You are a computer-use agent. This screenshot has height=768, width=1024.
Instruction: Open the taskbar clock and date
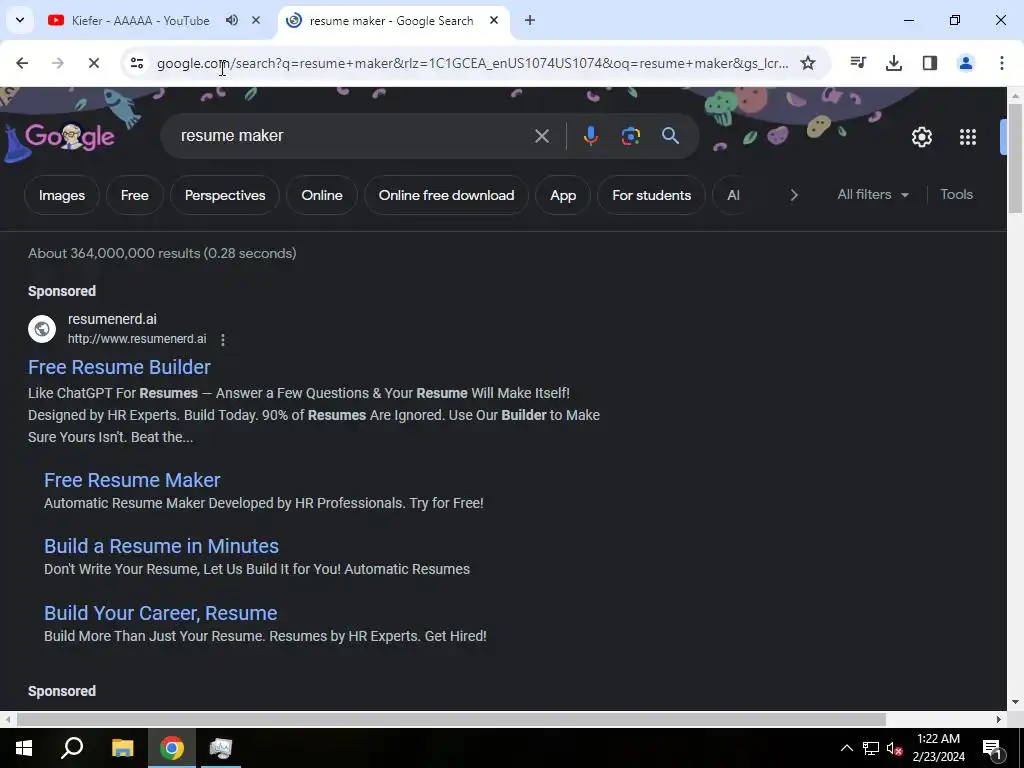tap(938, 748)
